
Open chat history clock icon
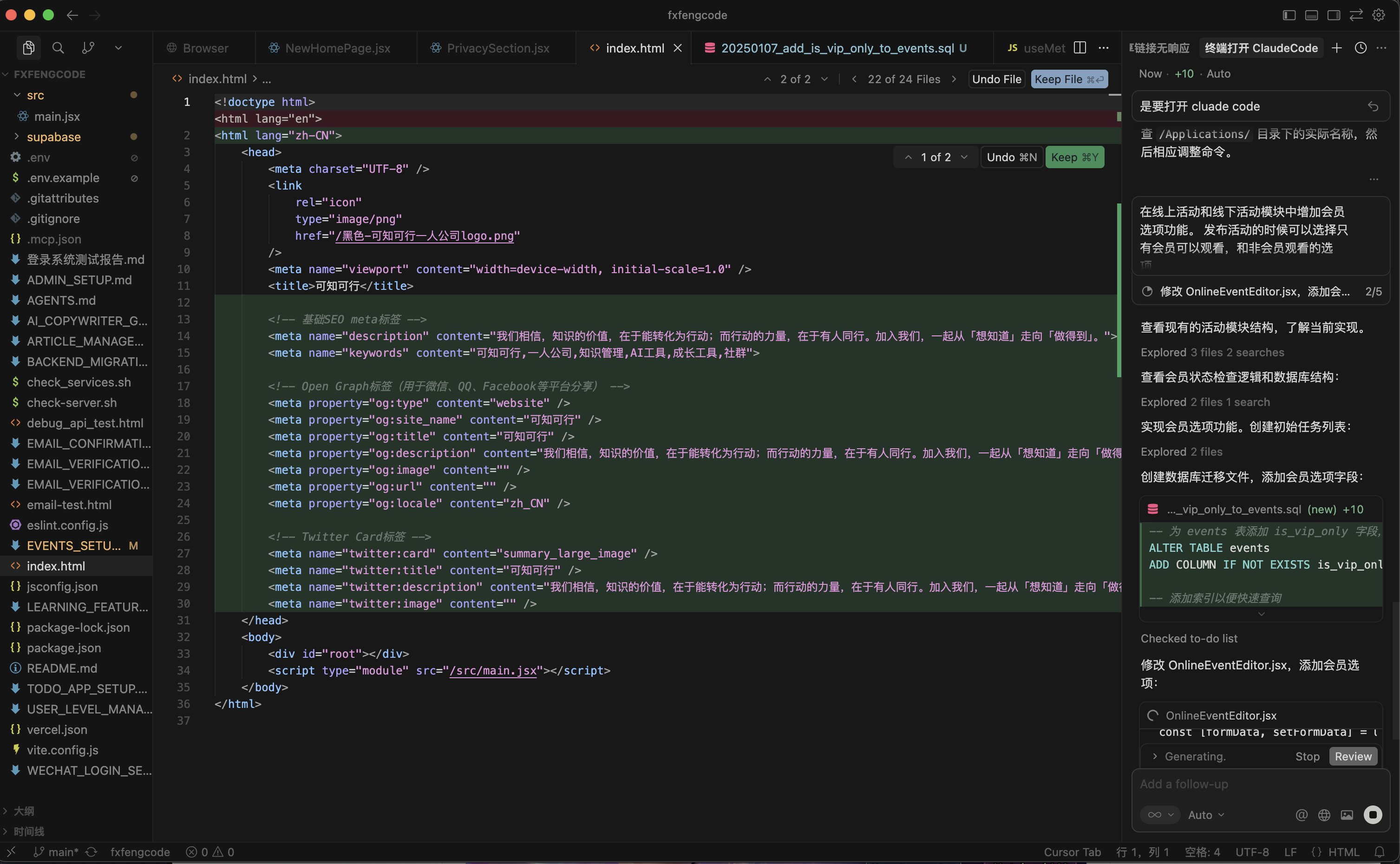pos(1361,48)
